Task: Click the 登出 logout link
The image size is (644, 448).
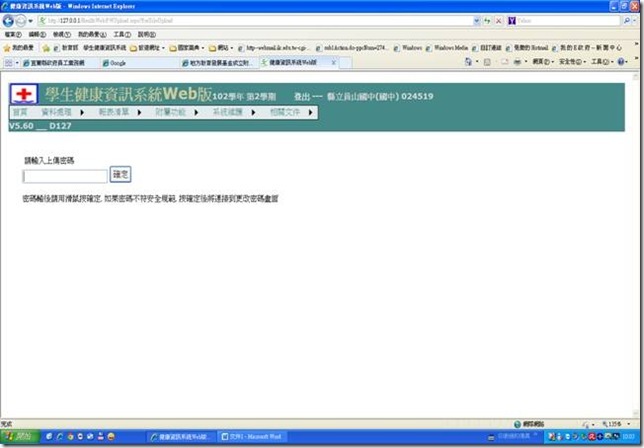Action: (x=302, y=96)
